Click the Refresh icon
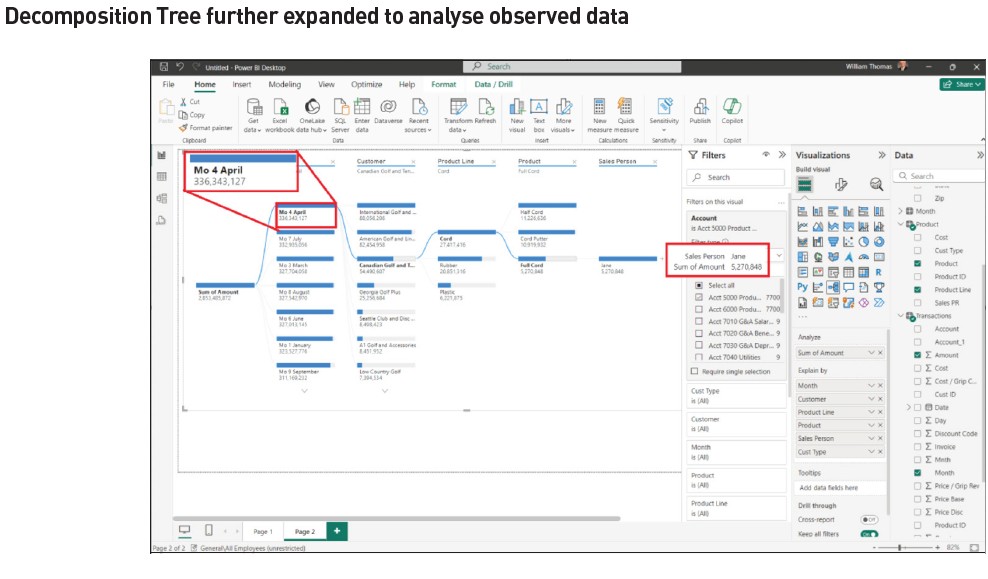This screenshot has height=579, width=988. [x=485, y=106]
